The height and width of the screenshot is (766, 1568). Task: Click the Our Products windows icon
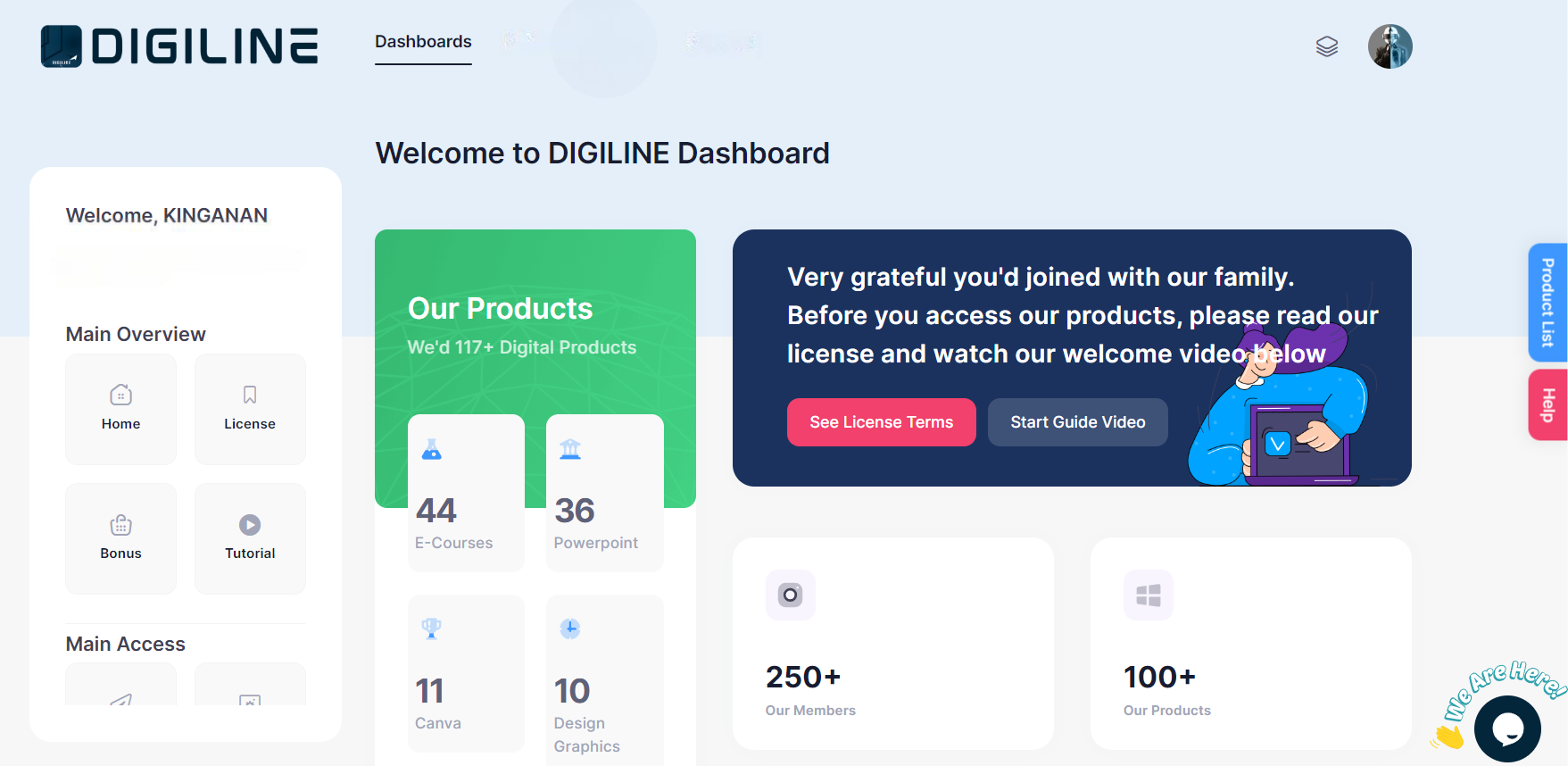coord(1148,595)
